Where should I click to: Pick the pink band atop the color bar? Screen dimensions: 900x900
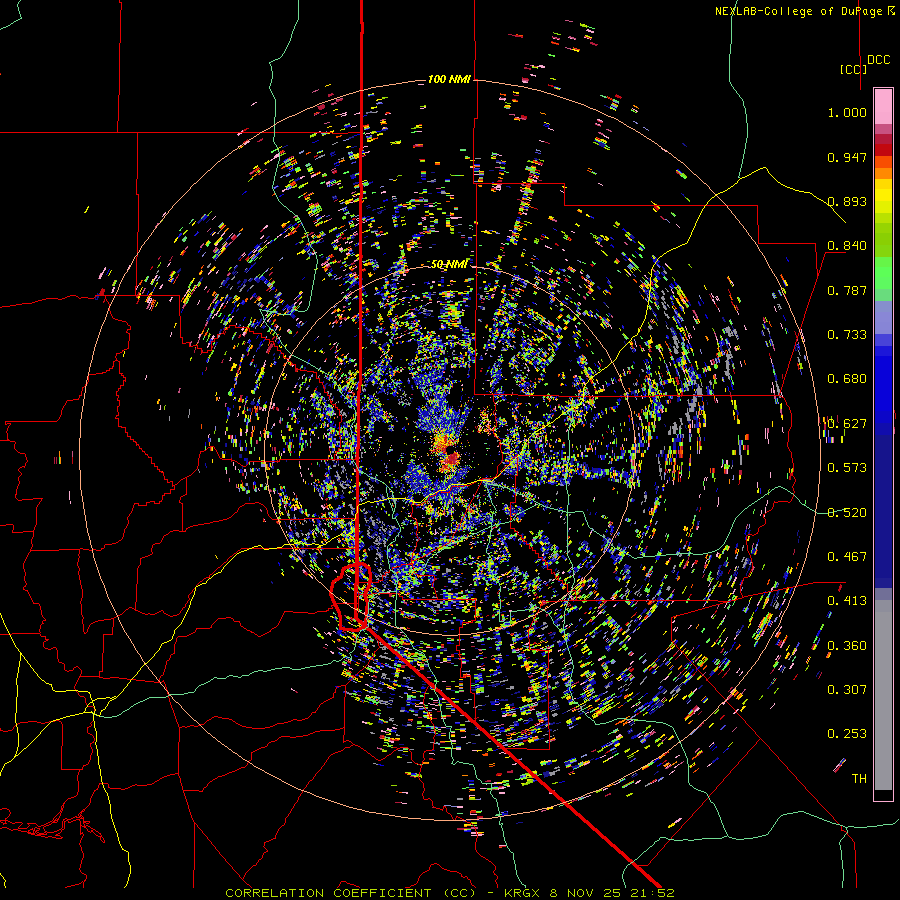pos(883,106)
